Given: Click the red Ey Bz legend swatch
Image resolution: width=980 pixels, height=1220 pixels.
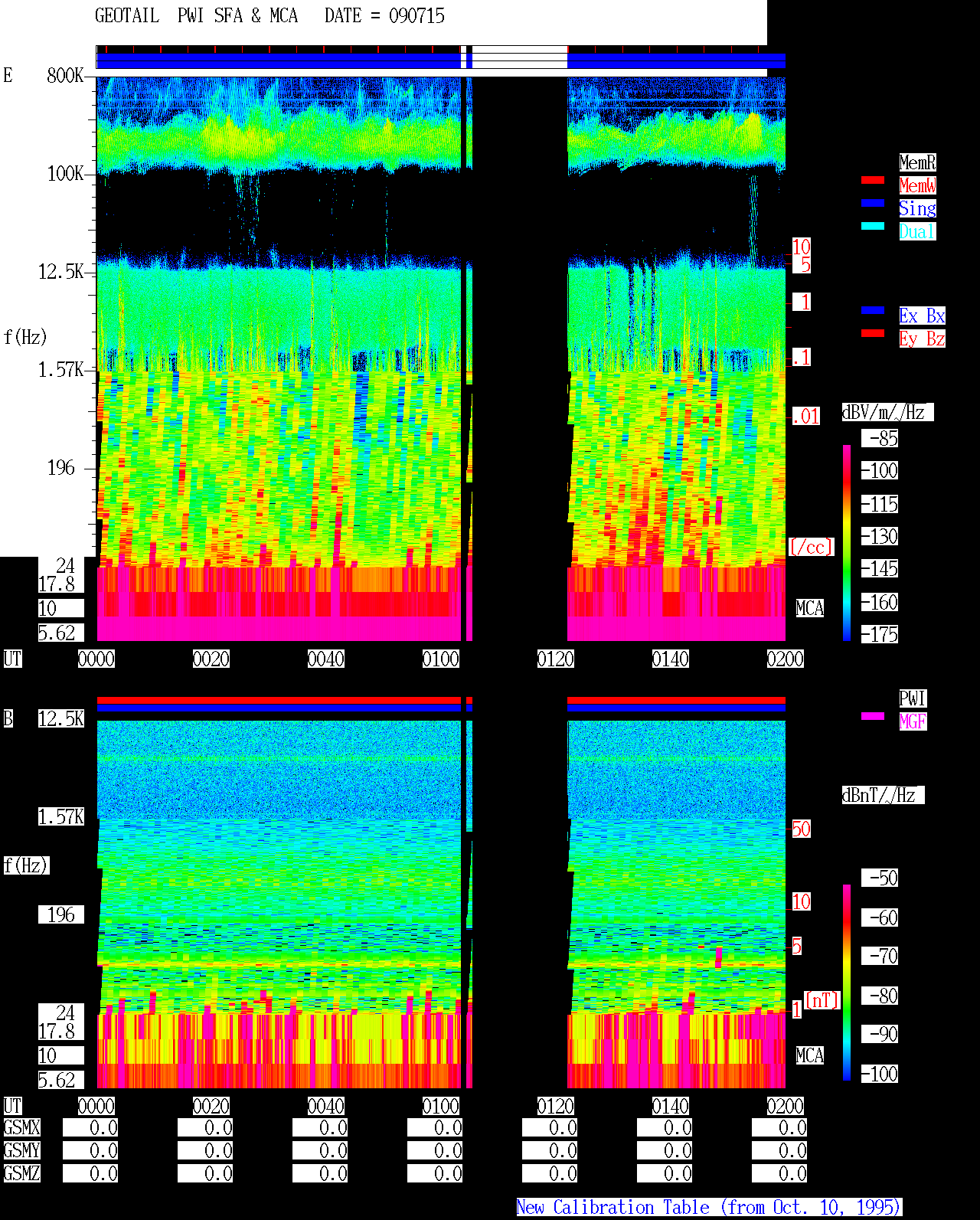Looking at the screenshot, I should pos(873,333).
